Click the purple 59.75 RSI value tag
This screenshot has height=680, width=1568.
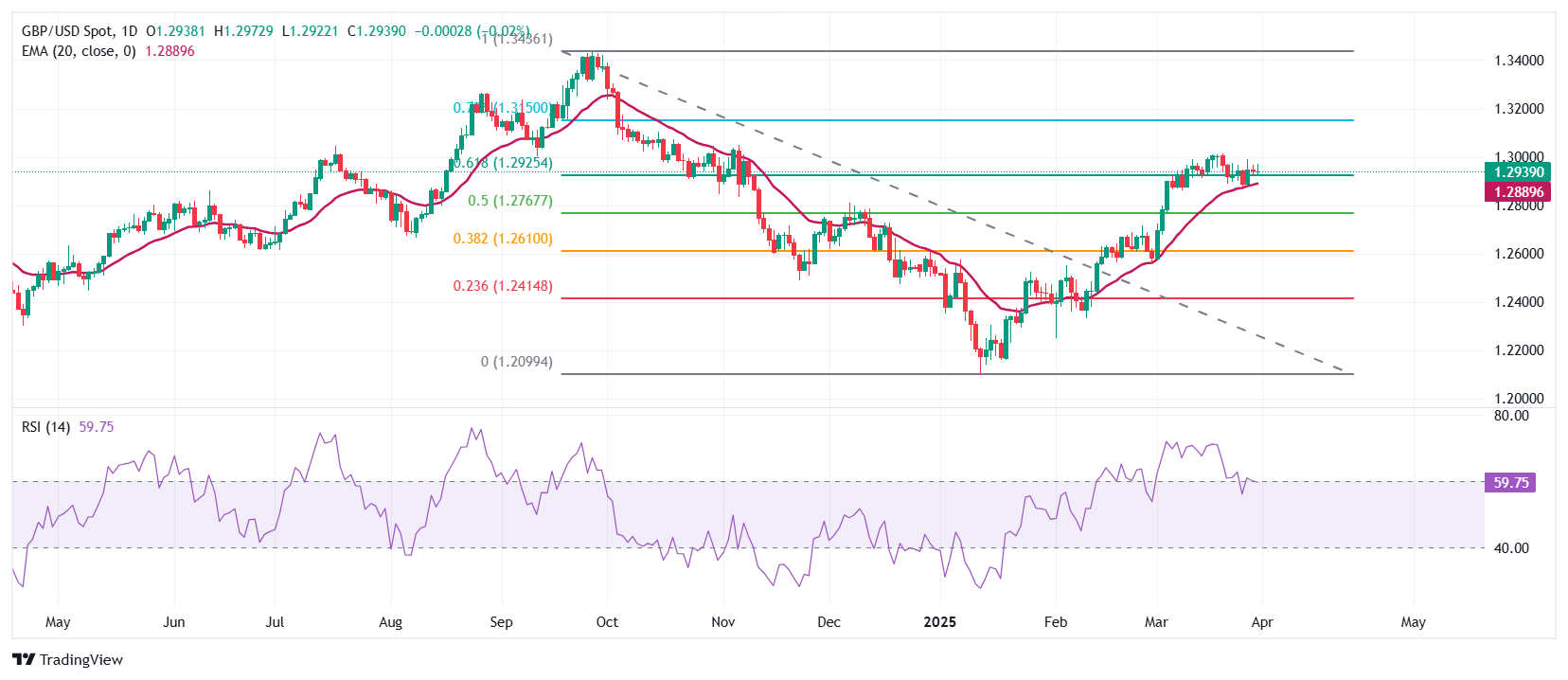pyautogui.click(x=1510, y=483)
